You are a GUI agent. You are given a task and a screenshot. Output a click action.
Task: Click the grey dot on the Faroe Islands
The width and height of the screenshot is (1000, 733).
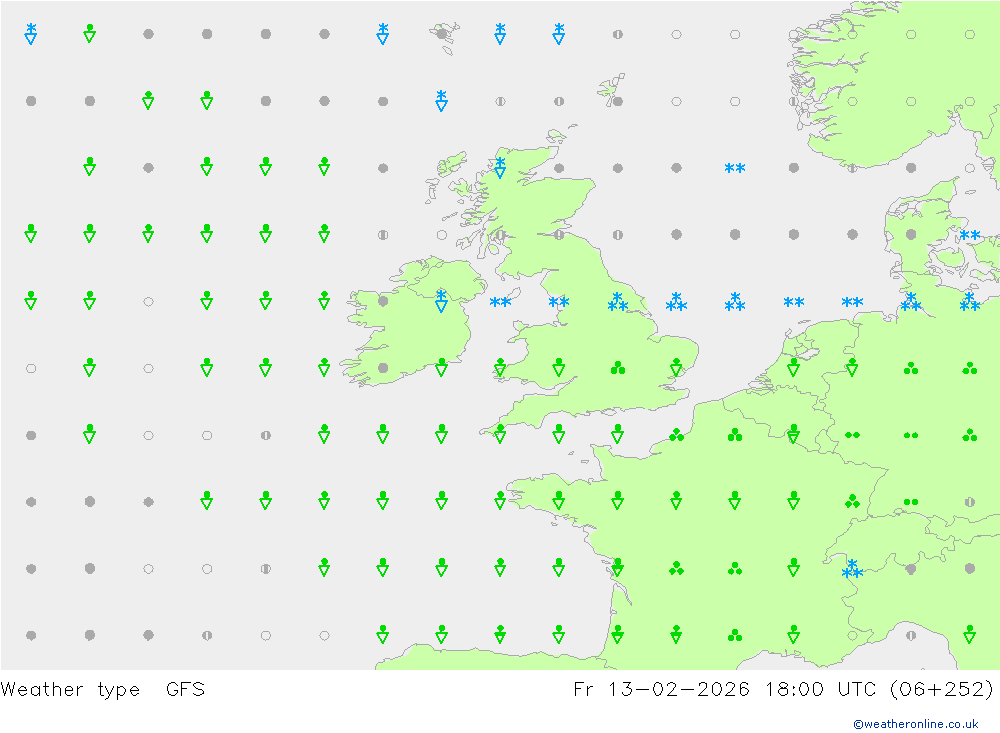tap(441, 34)
